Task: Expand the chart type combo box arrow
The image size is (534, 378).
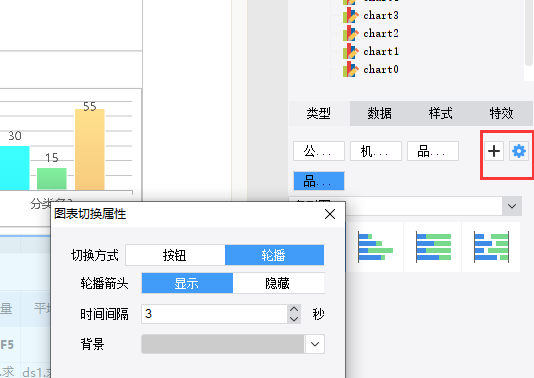Action: (512, 206)
